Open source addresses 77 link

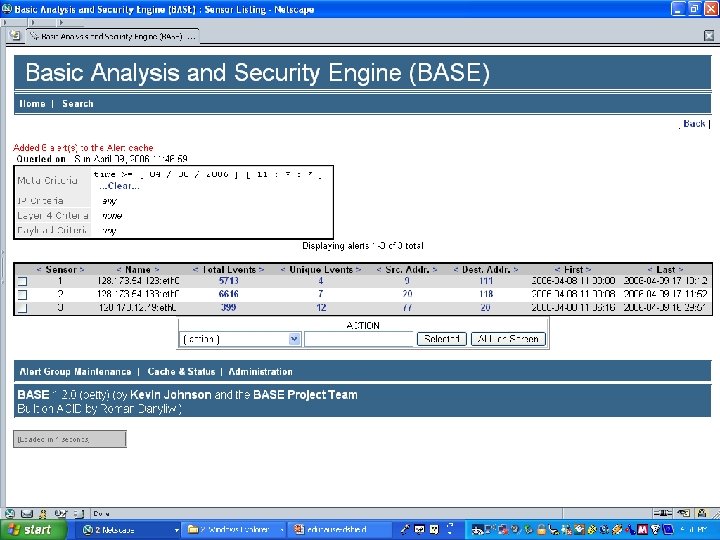point(407,307)
